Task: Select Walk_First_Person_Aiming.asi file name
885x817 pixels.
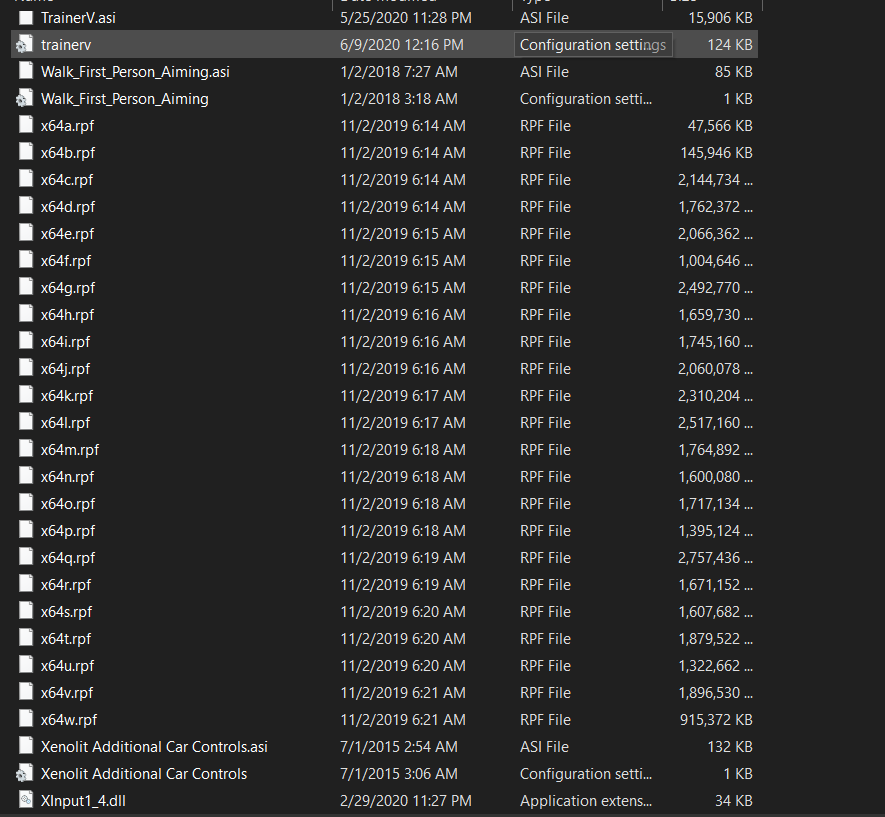Action: (x=135, y=72)
